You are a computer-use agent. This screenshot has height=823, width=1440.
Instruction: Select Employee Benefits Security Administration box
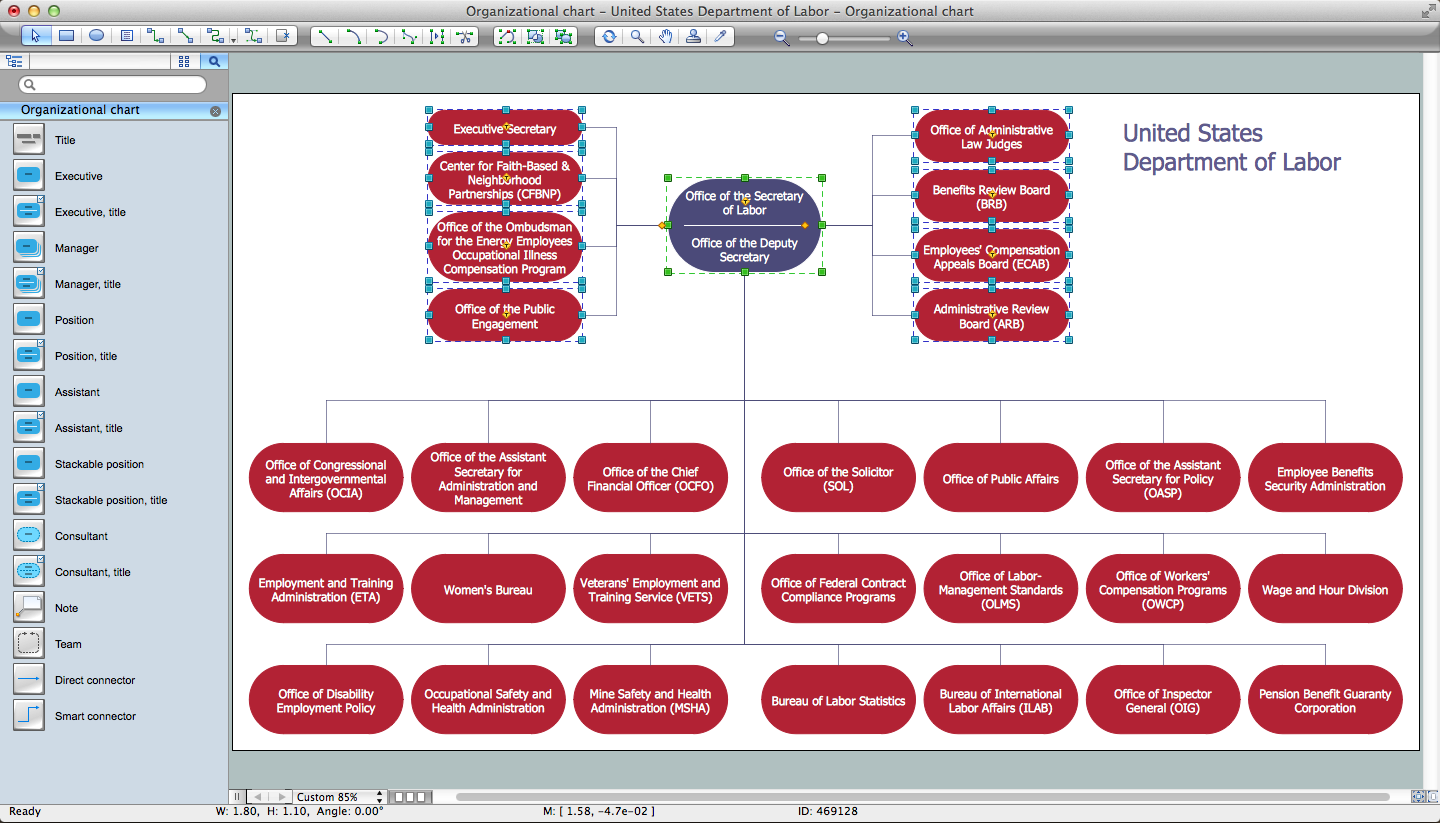1325,478
